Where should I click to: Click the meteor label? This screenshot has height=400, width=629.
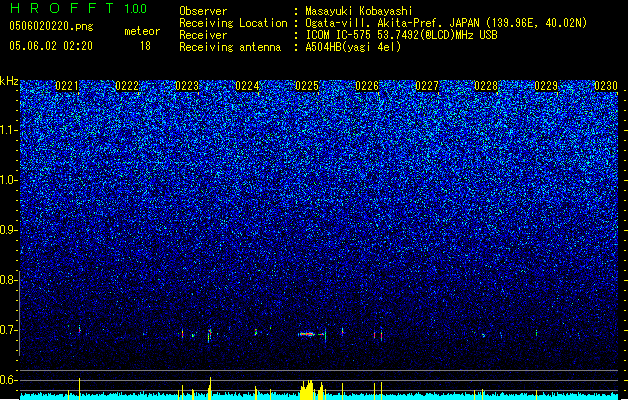coord(142,31)
